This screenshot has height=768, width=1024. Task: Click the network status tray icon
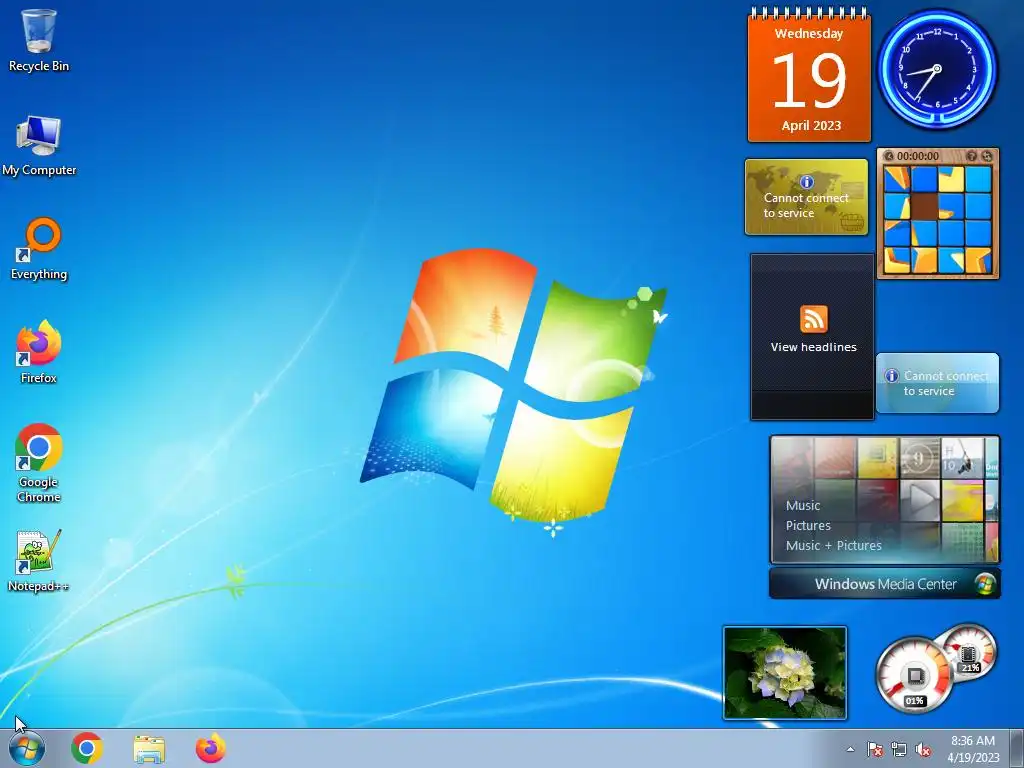(x=899, y=749)
